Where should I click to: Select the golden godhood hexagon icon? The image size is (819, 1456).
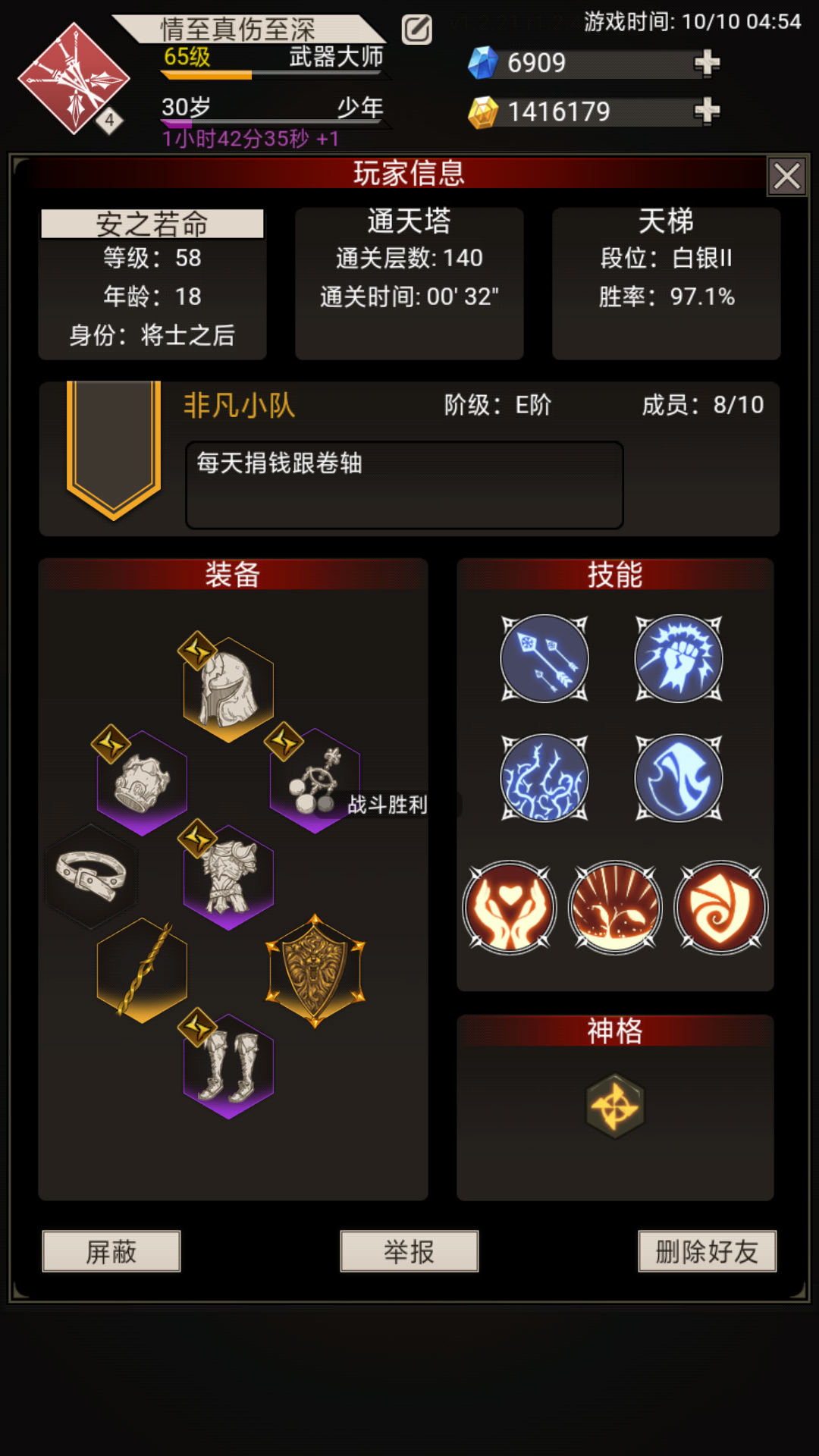(x=615, y=1106)
